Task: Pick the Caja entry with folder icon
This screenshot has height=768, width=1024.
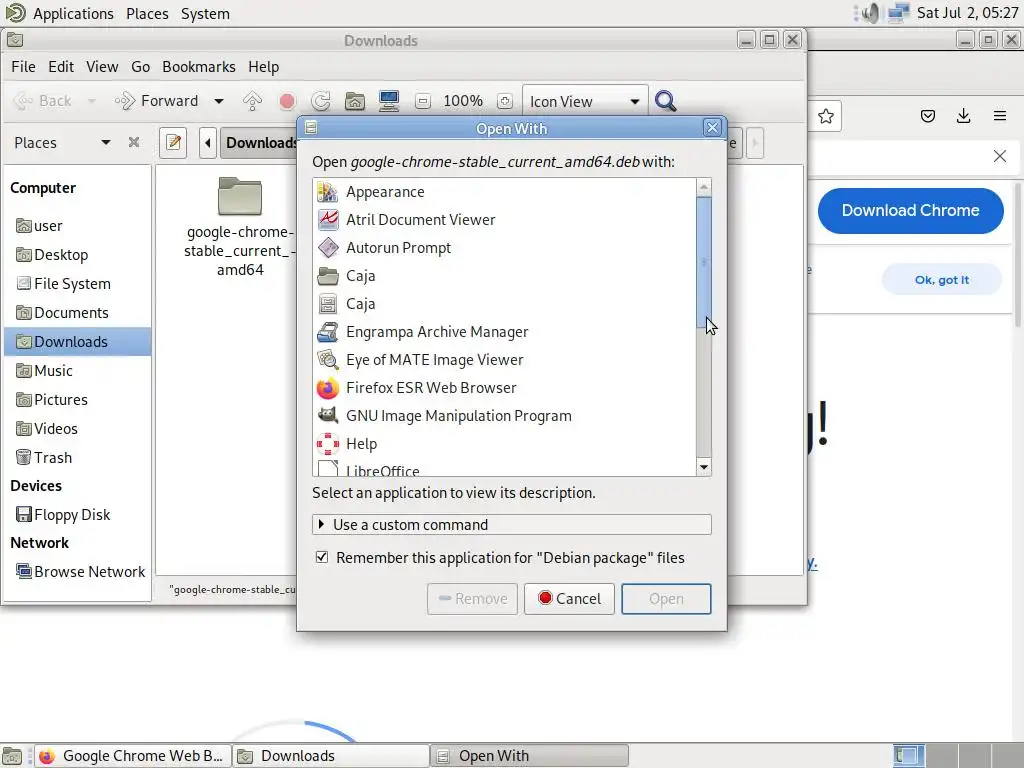Action: pos(505,276)
